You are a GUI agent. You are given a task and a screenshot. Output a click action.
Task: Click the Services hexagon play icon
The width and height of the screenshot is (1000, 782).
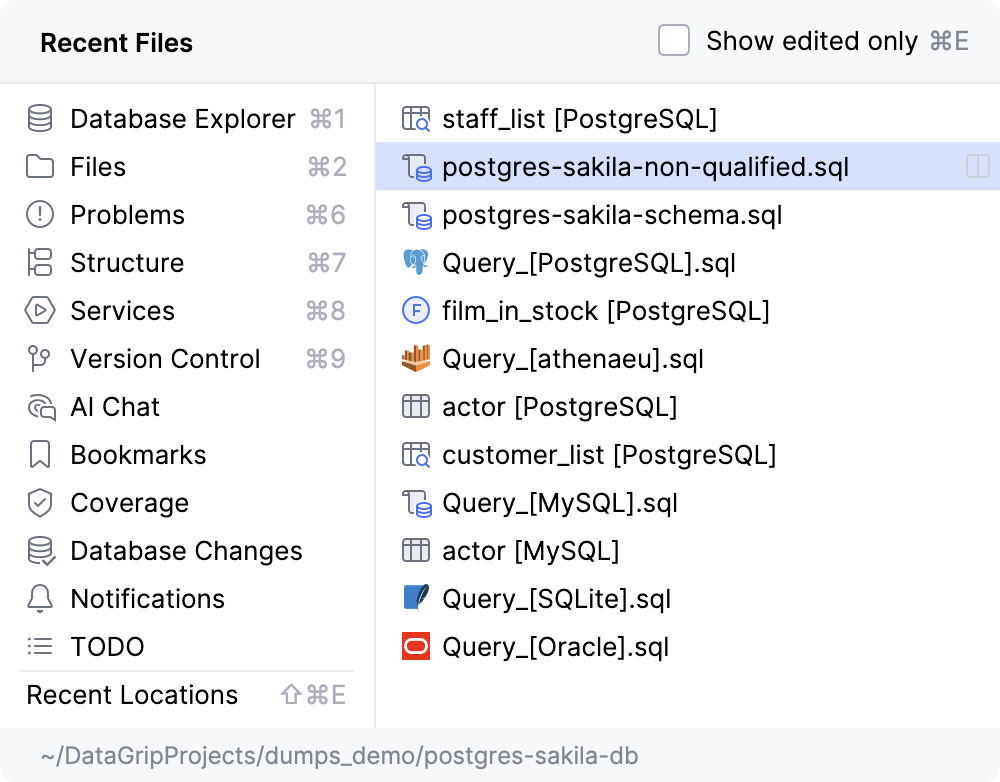click(40, 311)
